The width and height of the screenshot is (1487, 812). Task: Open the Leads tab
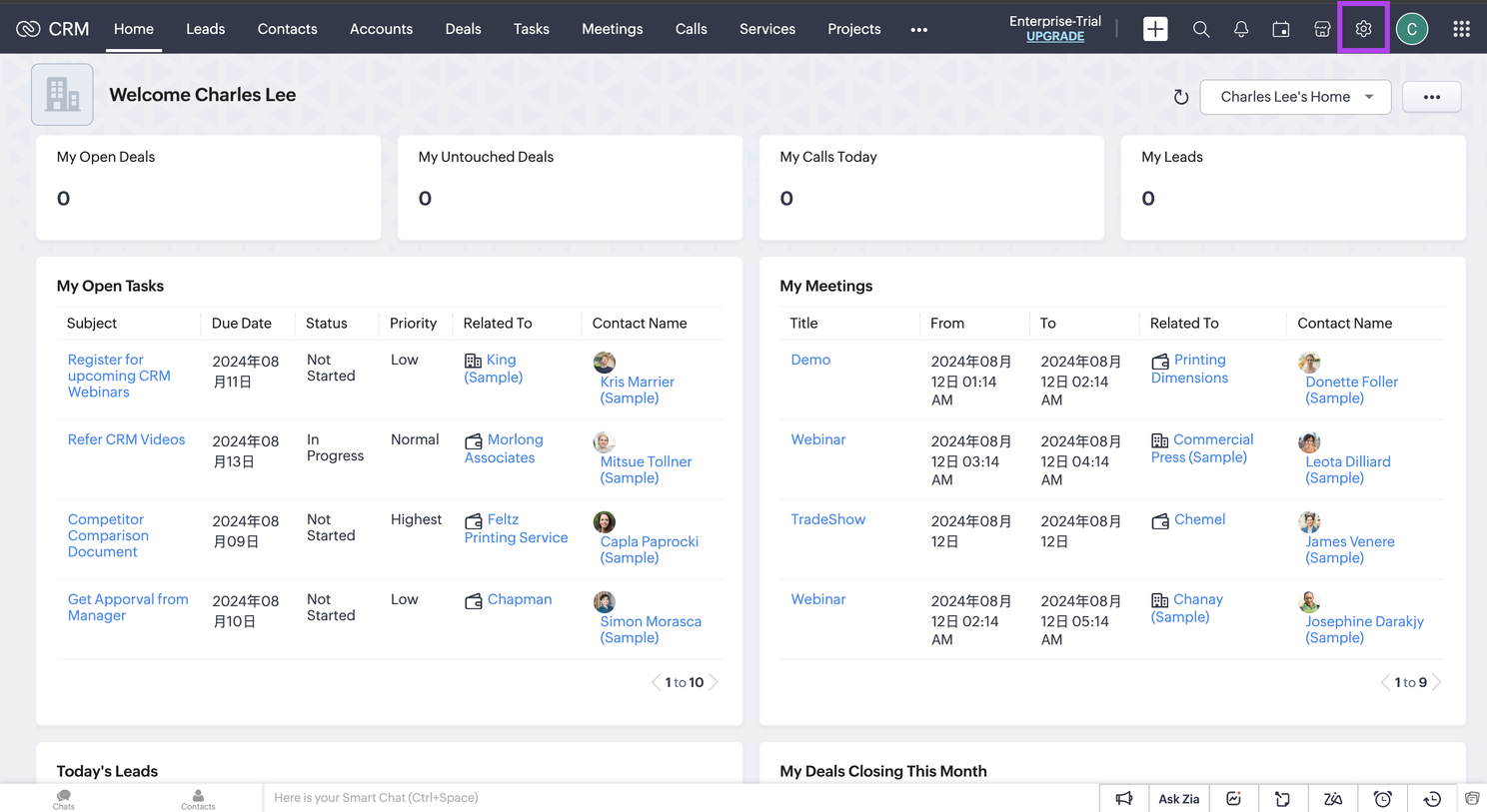(x=205, y=29)
